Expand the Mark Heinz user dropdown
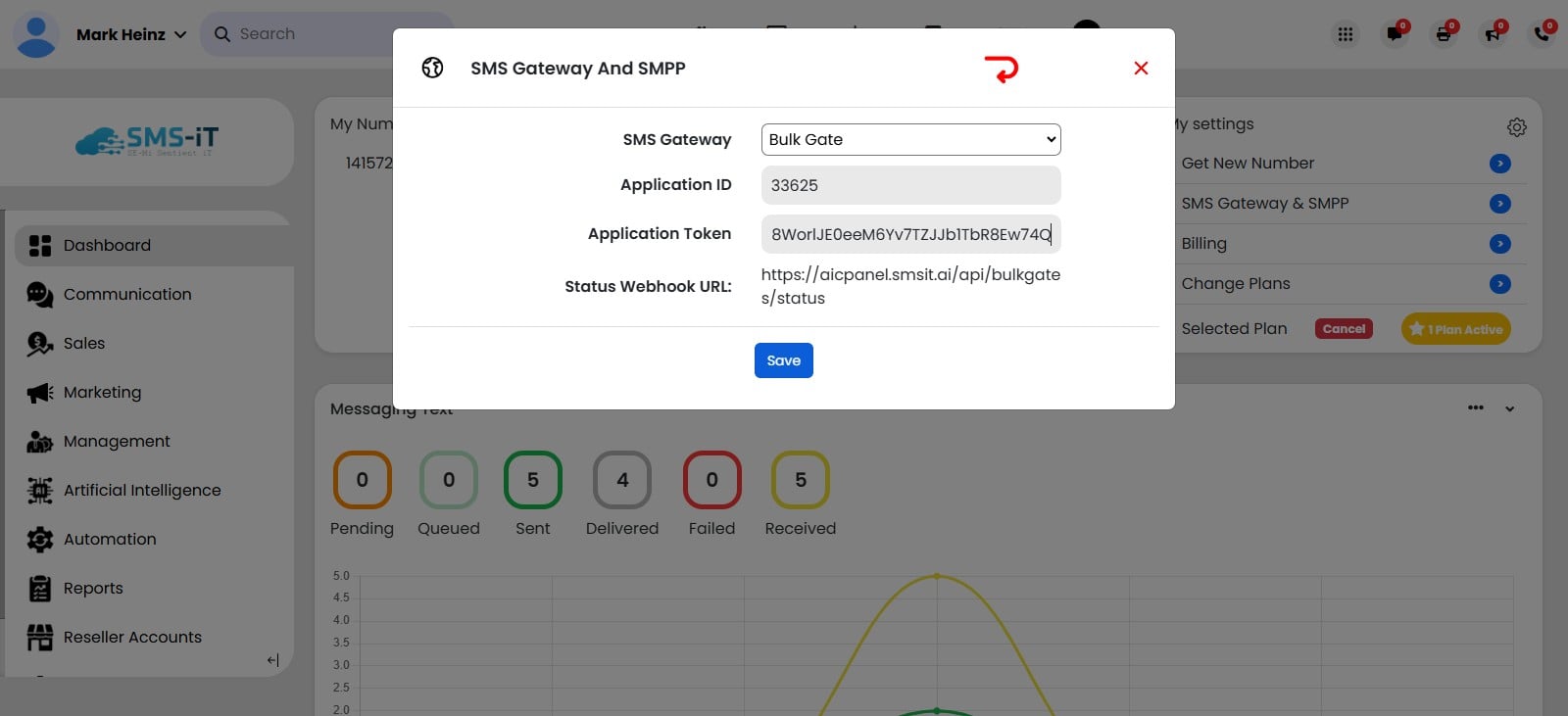The height and width of the screenshot is (716, 1568). pyautogui.click(x=180, y=34)
